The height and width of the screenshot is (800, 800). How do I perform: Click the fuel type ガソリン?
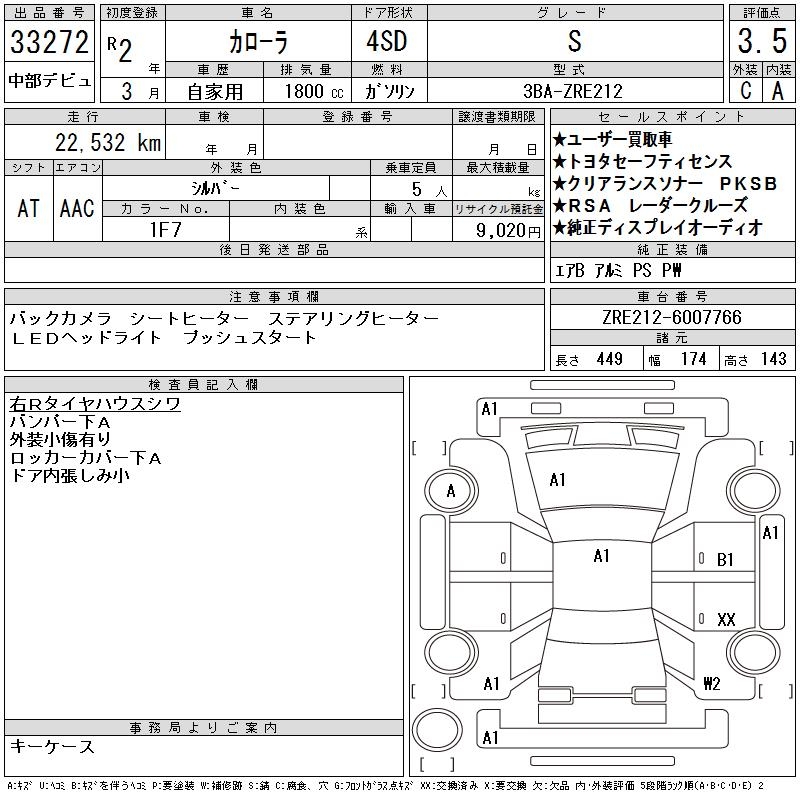(389, 91)
